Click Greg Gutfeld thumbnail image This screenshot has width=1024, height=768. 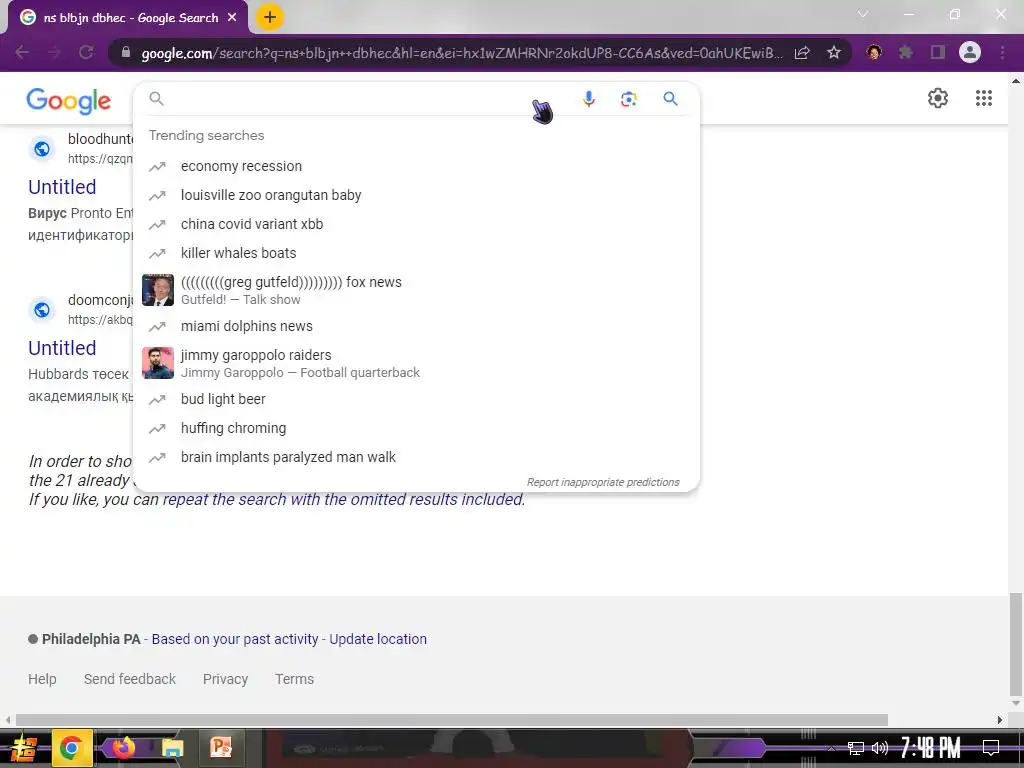(158, 290)
